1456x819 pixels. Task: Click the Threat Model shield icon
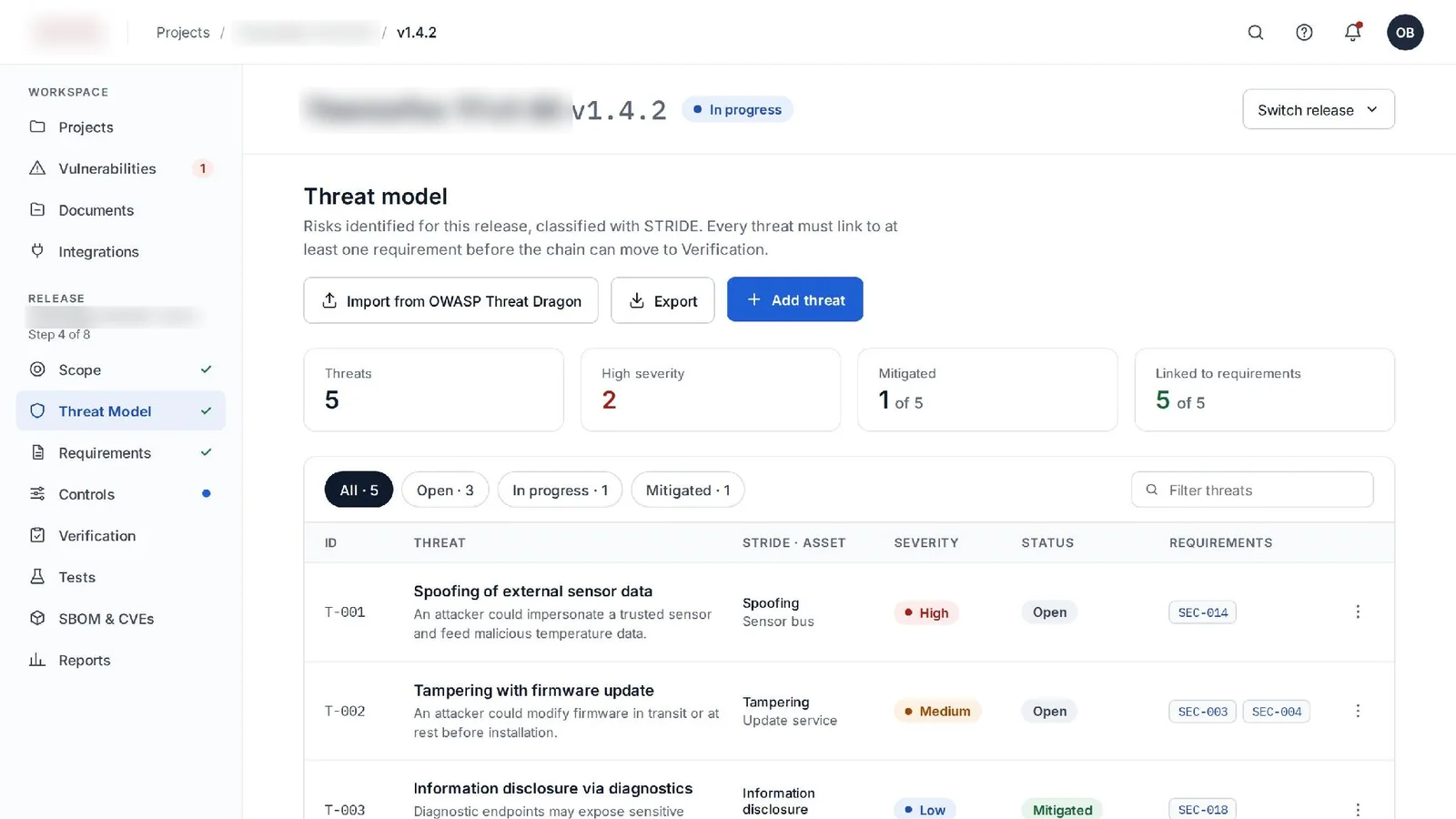tap(37, 411)
